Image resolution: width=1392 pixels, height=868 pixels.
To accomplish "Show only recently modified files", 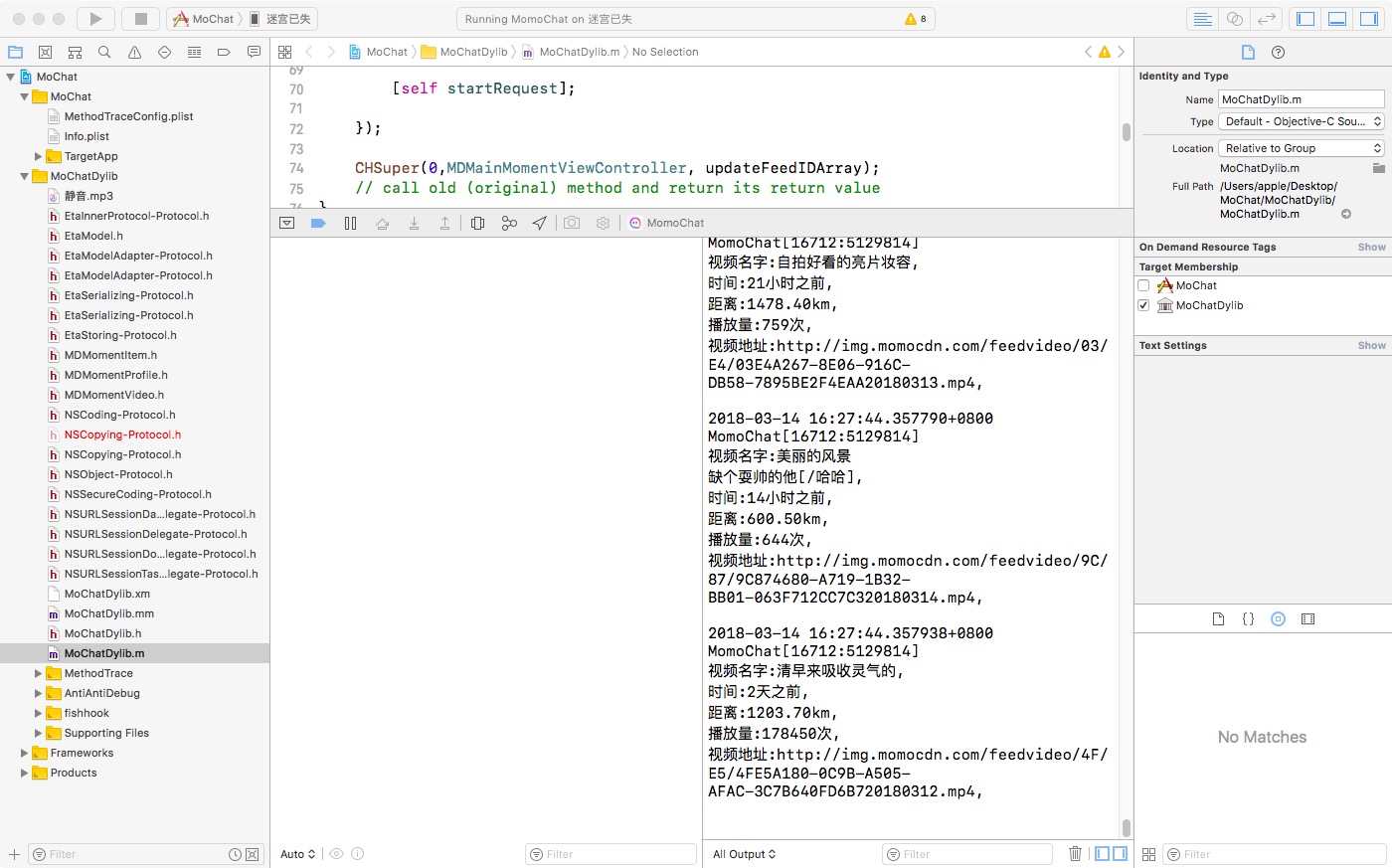I will pyautogui.click(x=235, y=854).
